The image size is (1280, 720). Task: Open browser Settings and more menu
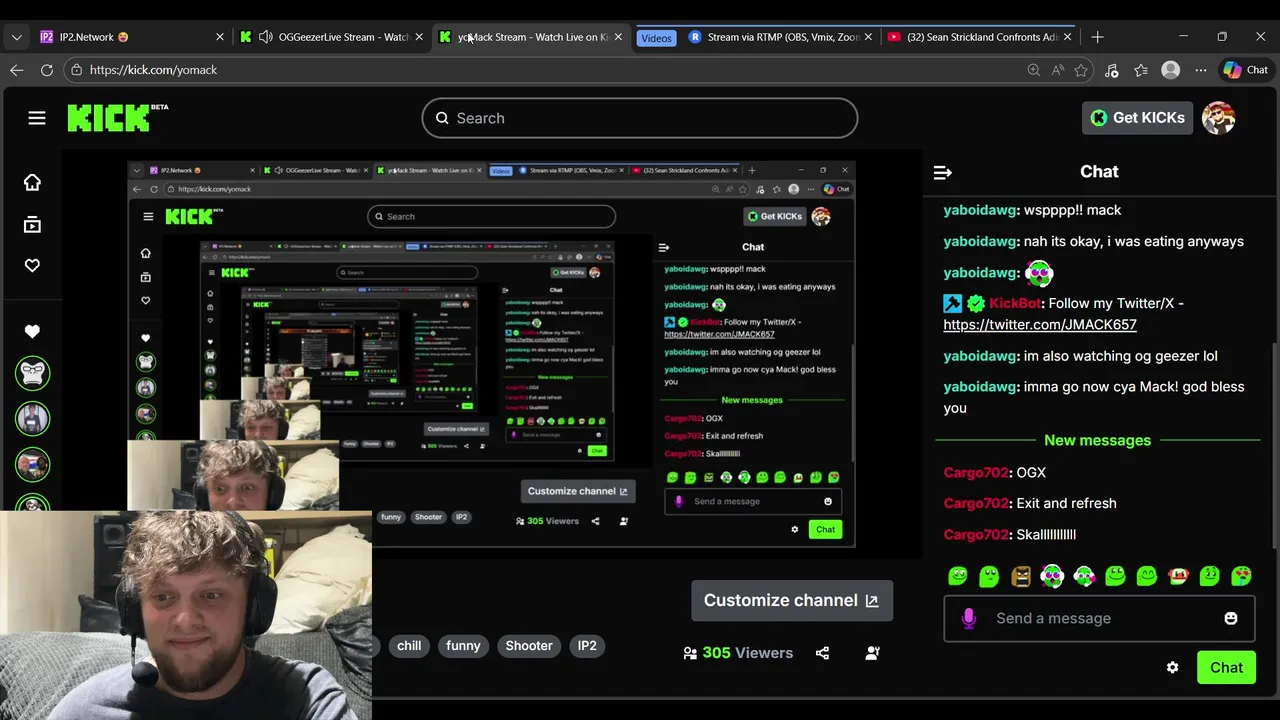click(x=1201, y=70)
